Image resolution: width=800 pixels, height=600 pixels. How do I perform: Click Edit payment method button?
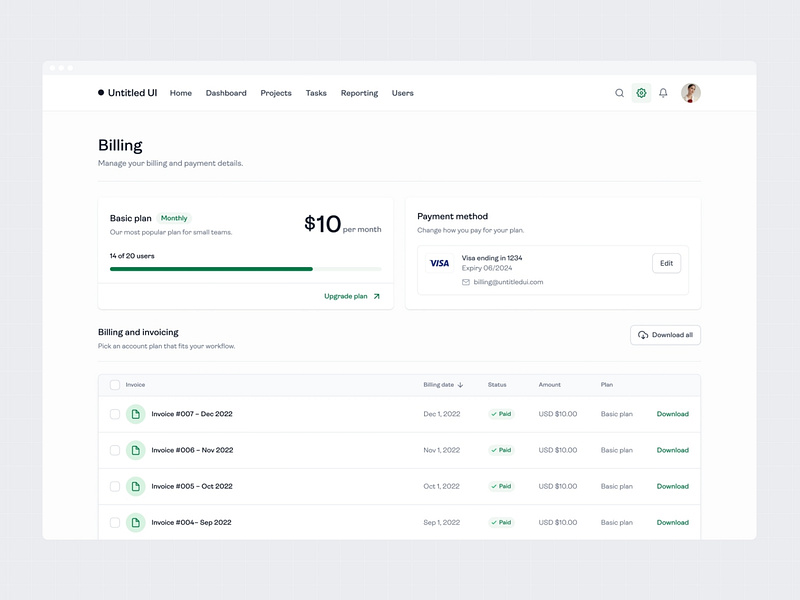tap(666, 263)
